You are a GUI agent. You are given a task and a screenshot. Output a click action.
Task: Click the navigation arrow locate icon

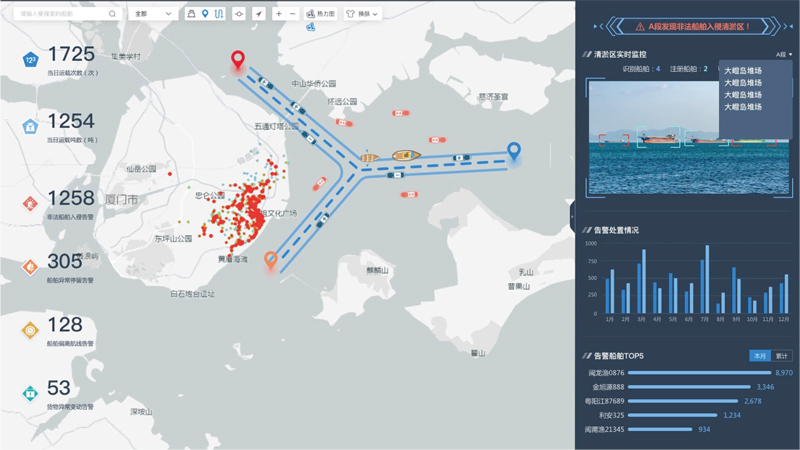(259, 14)
